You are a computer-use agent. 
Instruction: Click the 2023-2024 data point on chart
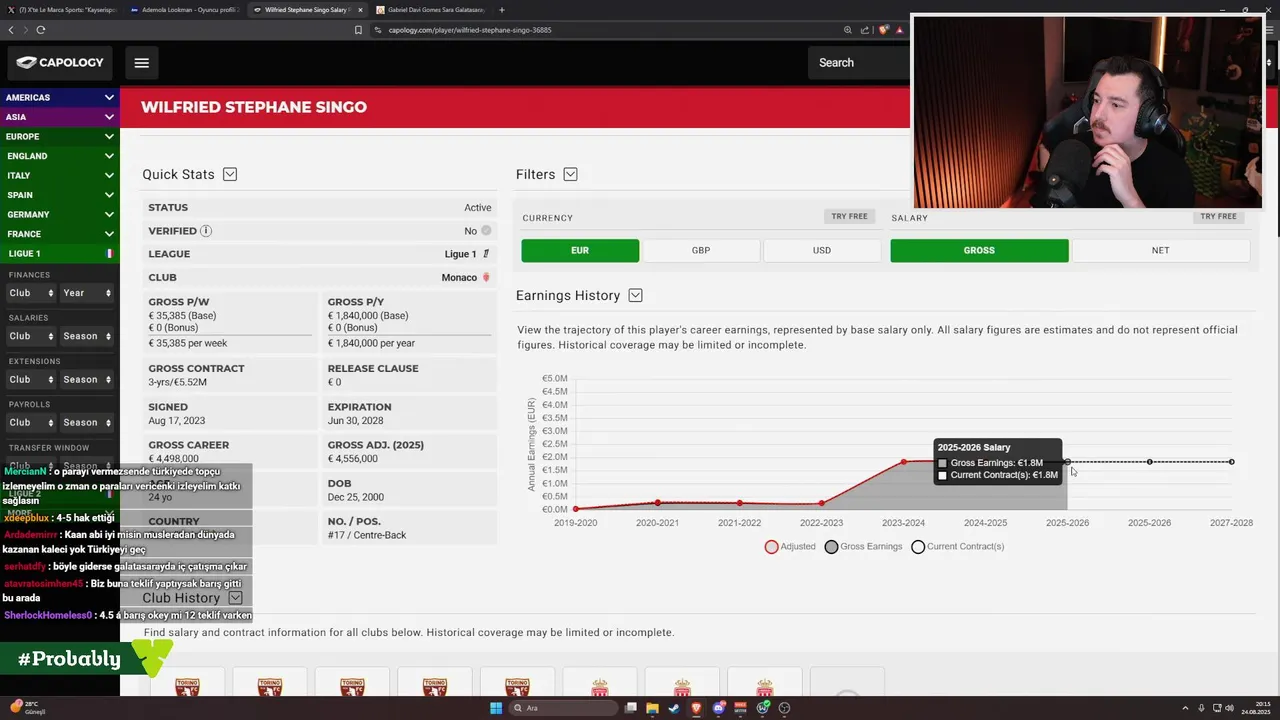(x=904, y=462)
